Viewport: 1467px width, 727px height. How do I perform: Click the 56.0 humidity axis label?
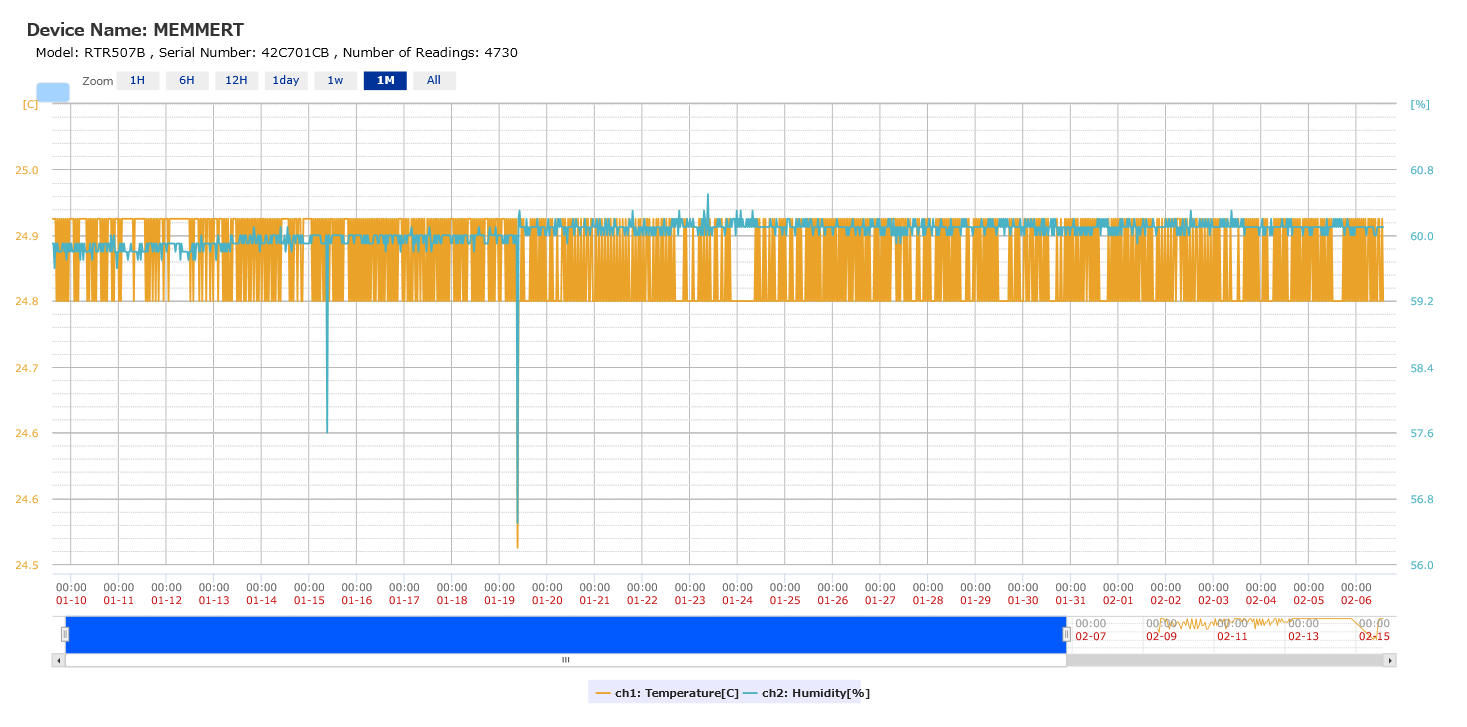(1422, 566)
